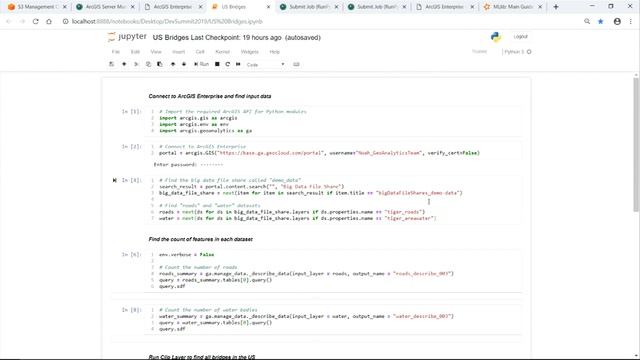
Task: Select heading Connect to ArcGIS Enterprise and find input data
Action: (x=210, y=96)
